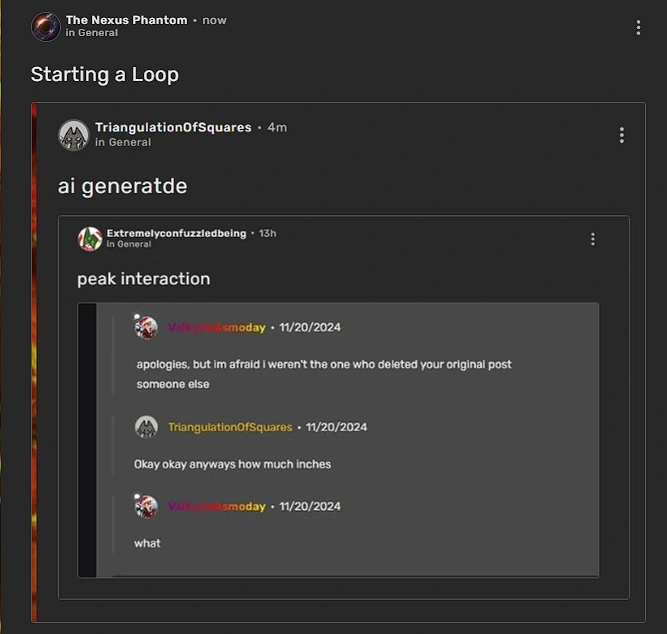667x634 pixels.
Task: Open The Nexus Phantom profile name
Action: [126, 20]
